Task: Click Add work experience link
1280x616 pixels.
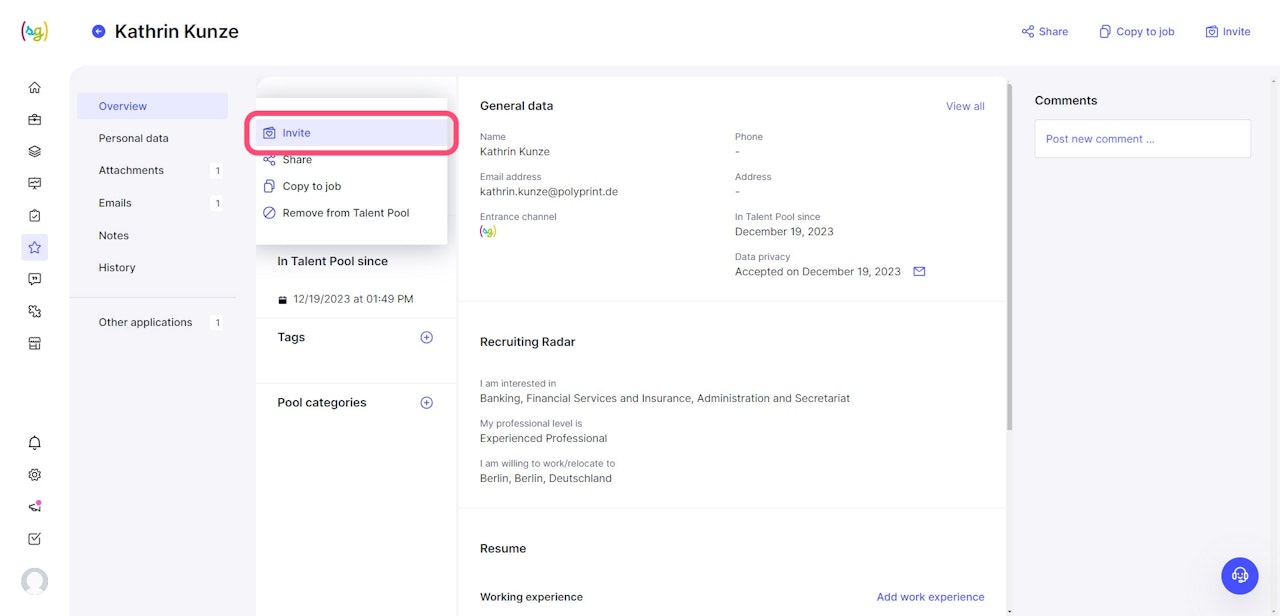Action: pyautogui.click(x=930, y=597)
